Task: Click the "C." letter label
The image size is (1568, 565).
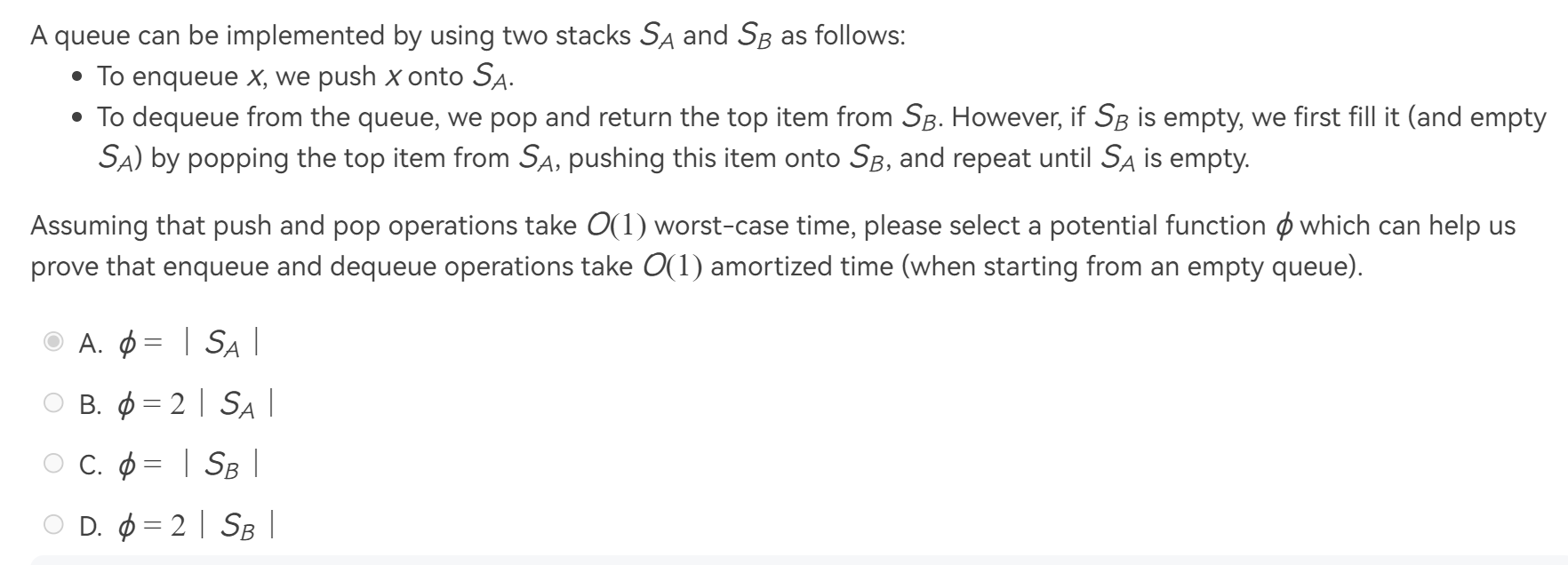Action: point(91,465)
